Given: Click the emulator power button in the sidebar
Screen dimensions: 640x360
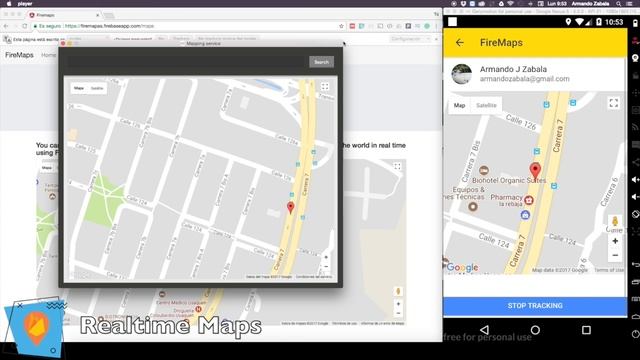Looking at the screenshot, I should tap(635, 334).
